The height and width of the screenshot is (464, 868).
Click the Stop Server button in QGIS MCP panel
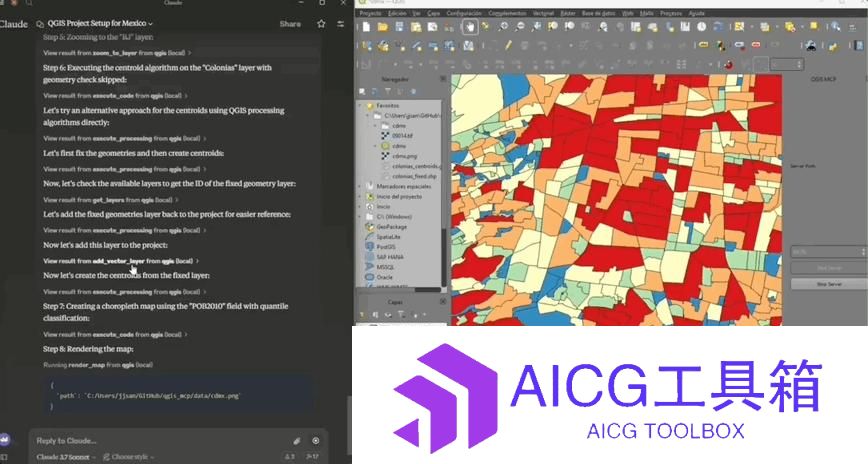[829, 284]
